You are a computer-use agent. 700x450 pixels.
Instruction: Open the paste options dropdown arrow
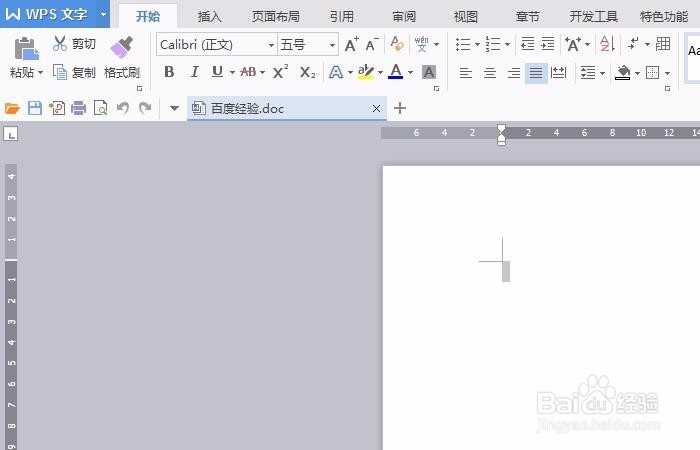tap(40, 72)
